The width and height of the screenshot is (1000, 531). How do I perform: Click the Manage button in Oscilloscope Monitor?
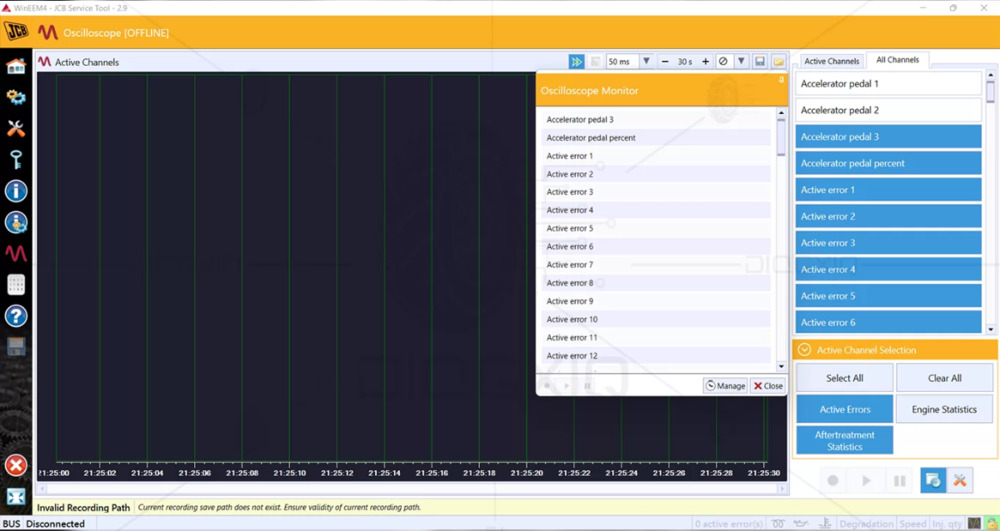(x=725, y=386)
